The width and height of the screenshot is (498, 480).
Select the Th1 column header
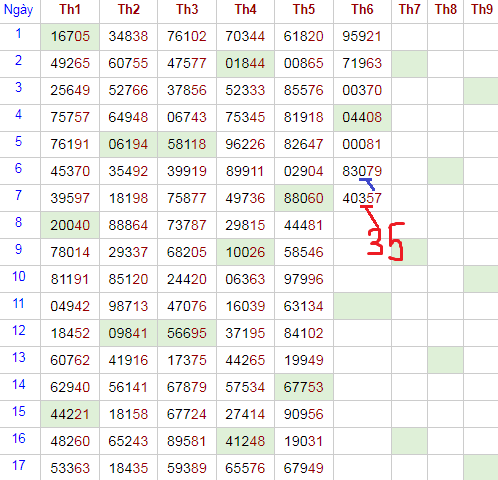click(70, 9)
